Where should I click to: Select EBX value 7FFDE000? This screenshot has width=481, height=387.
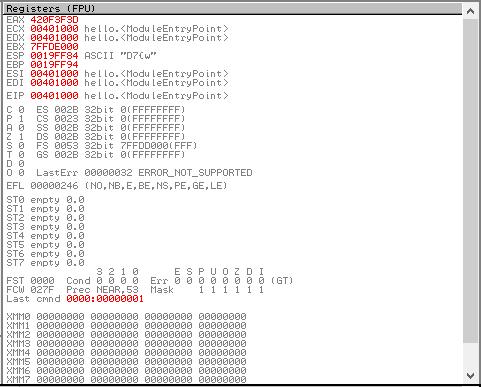tap(54, 47)
